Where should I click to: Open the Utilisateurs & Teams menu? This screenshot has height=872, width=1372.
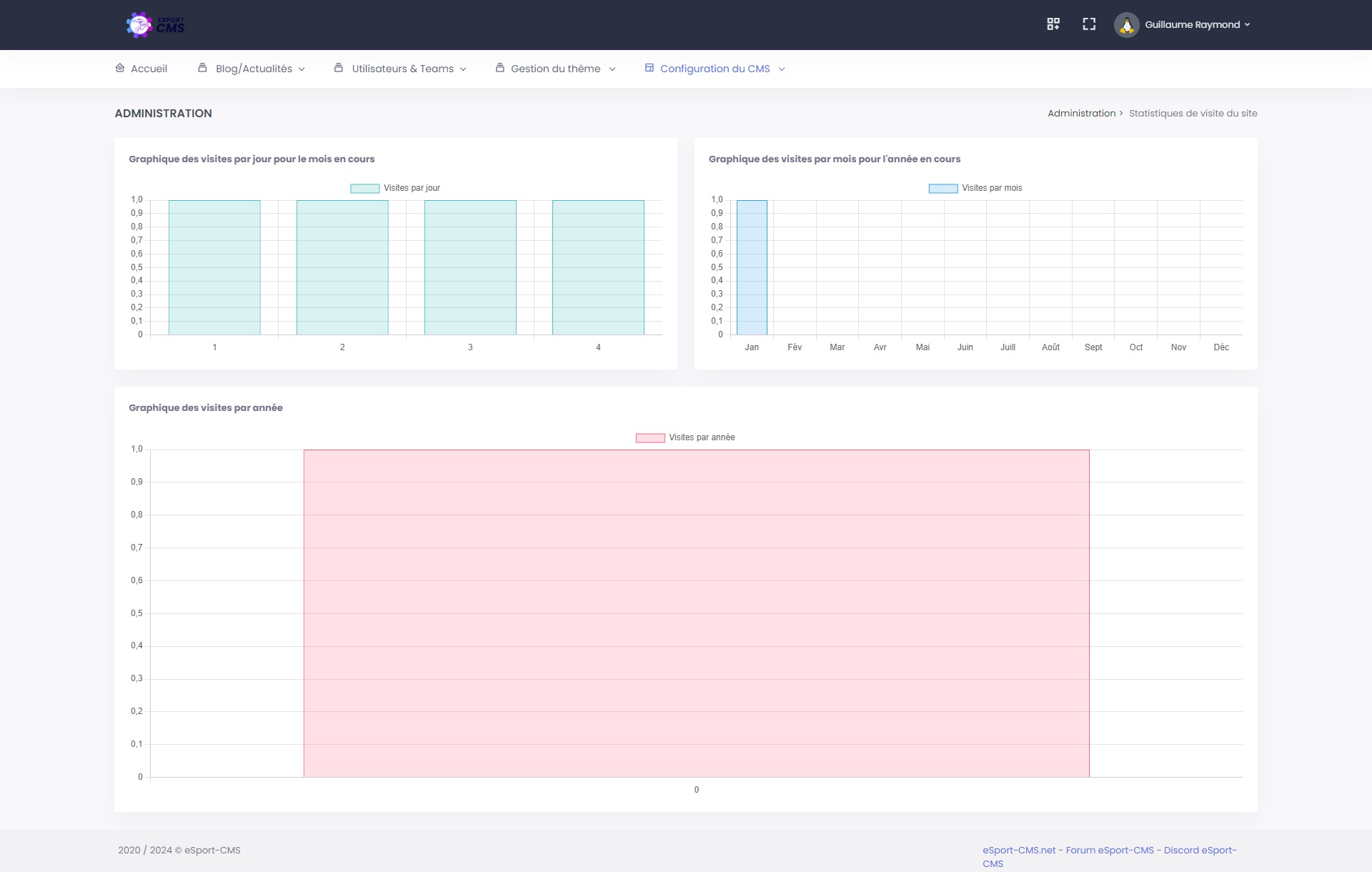coord(400,69)
